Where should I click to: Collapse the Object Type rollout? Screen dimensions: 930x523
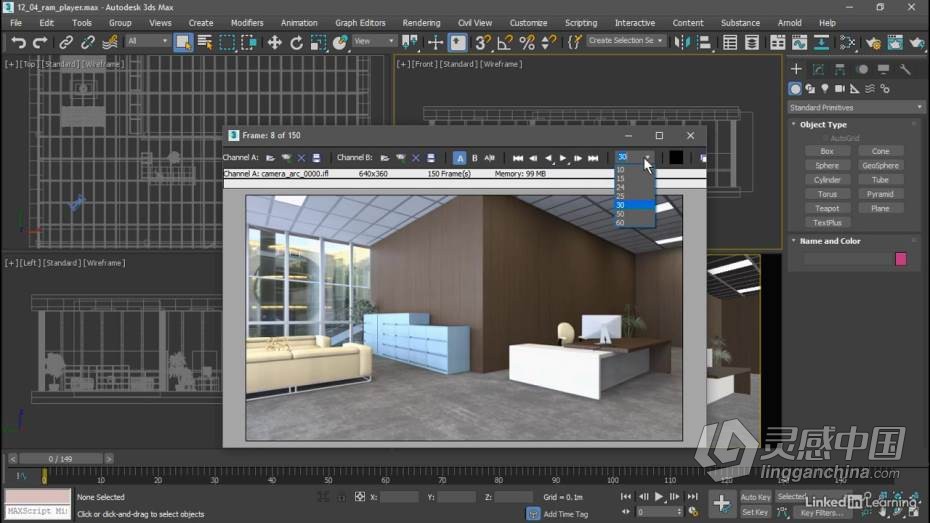[x=823, y=125]
